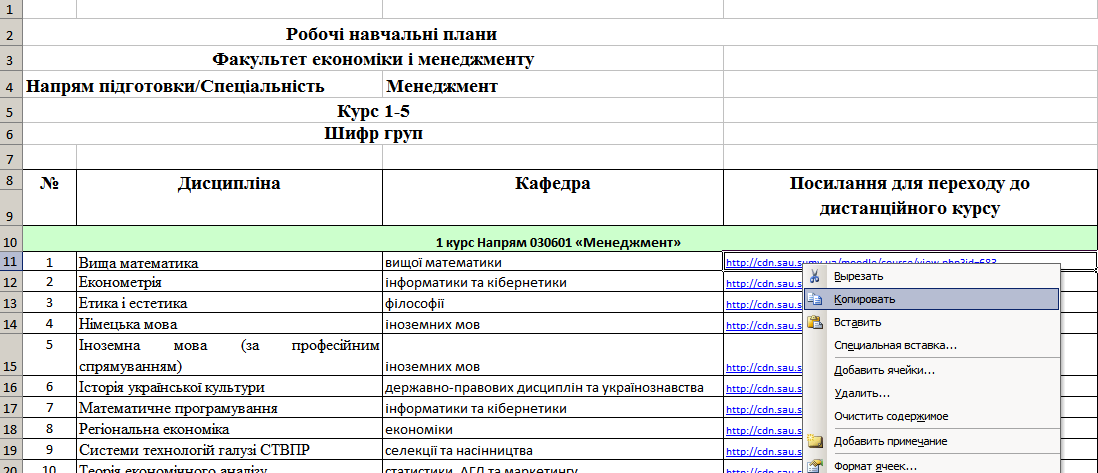The image size is (1098, 473).
Task: Choose Вставить from the context menu
Action: 931,322
